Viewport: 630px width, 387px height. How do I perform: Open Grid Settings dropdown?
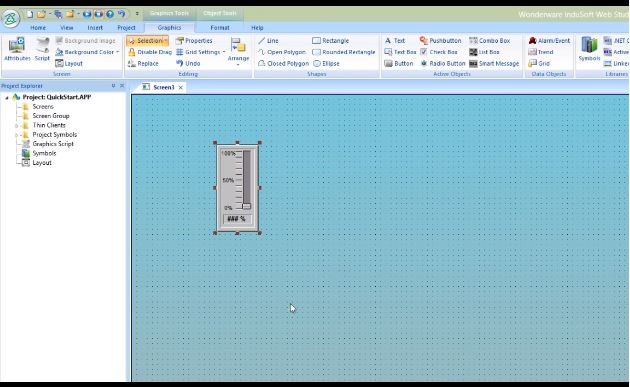(x=224, y=52)
